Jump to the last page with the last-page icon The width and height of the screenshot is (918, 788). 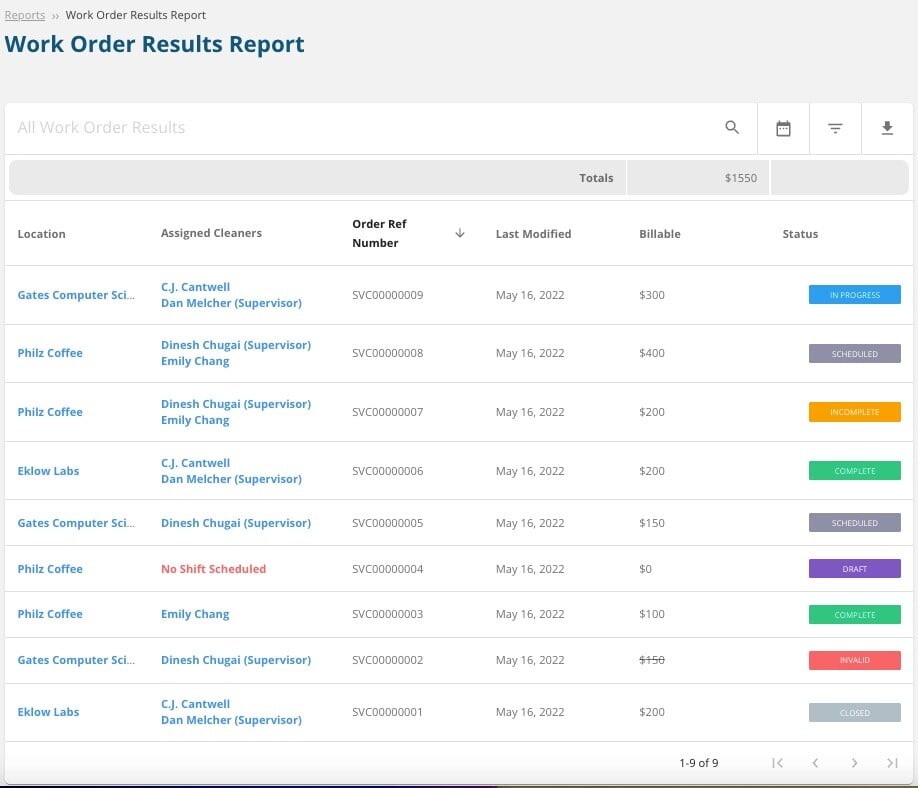890,763
